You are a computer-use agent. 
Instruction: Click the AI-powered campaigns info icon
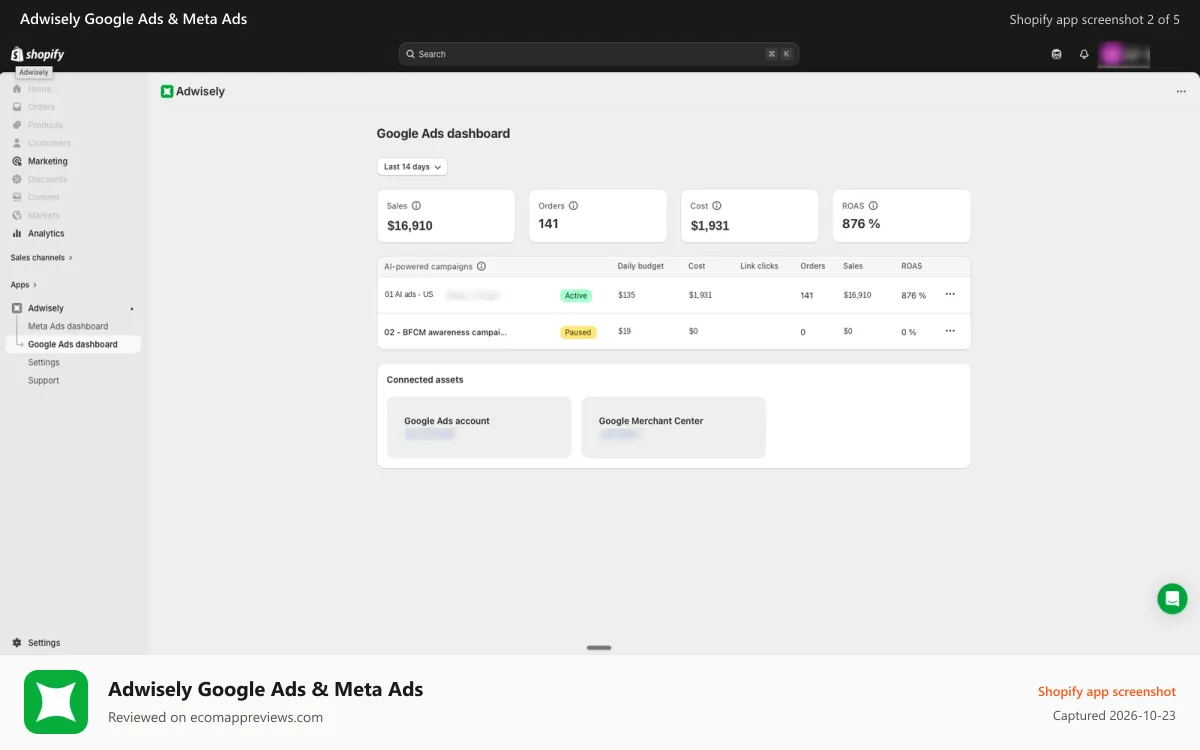click(481, 266)
